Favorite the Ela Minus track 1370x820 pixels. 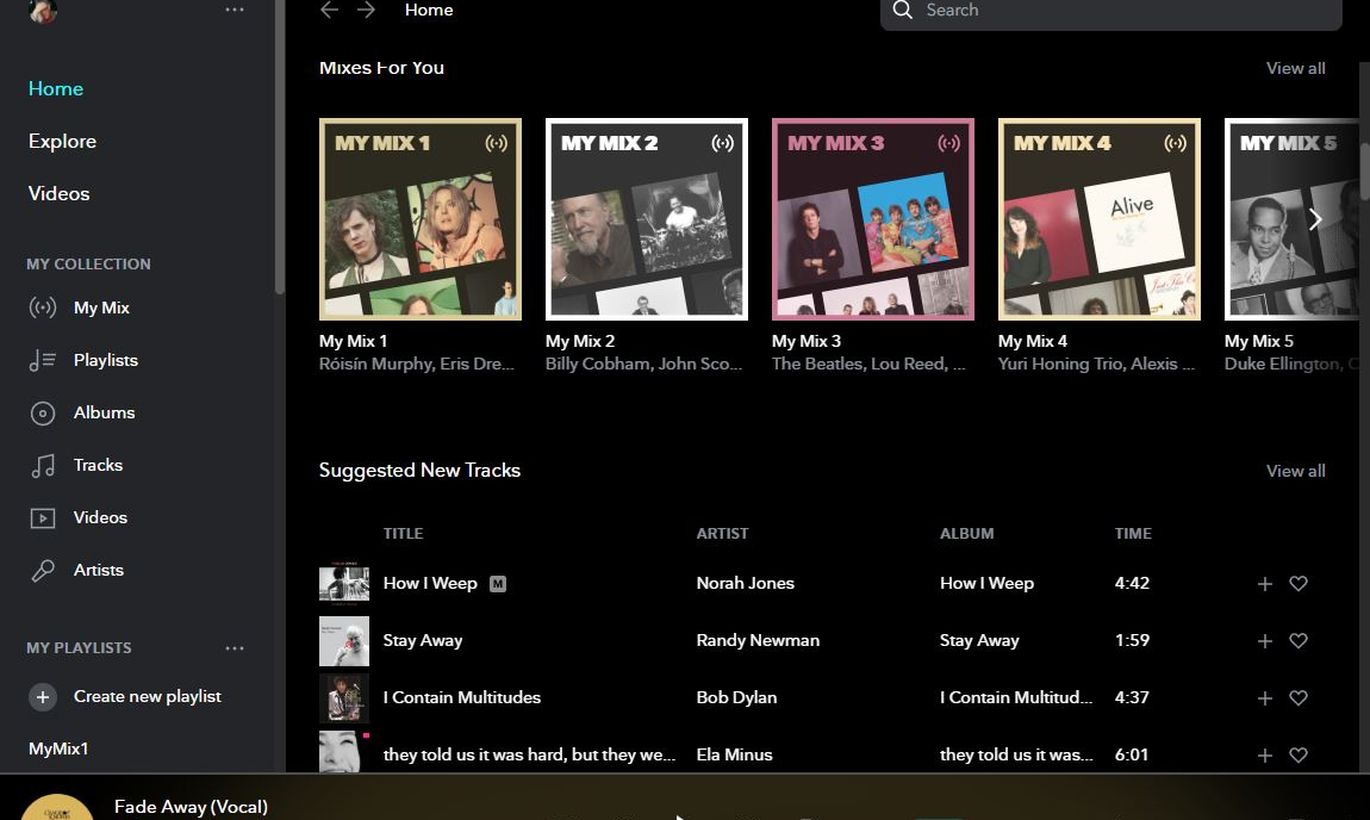click(x=1298, y=755)
